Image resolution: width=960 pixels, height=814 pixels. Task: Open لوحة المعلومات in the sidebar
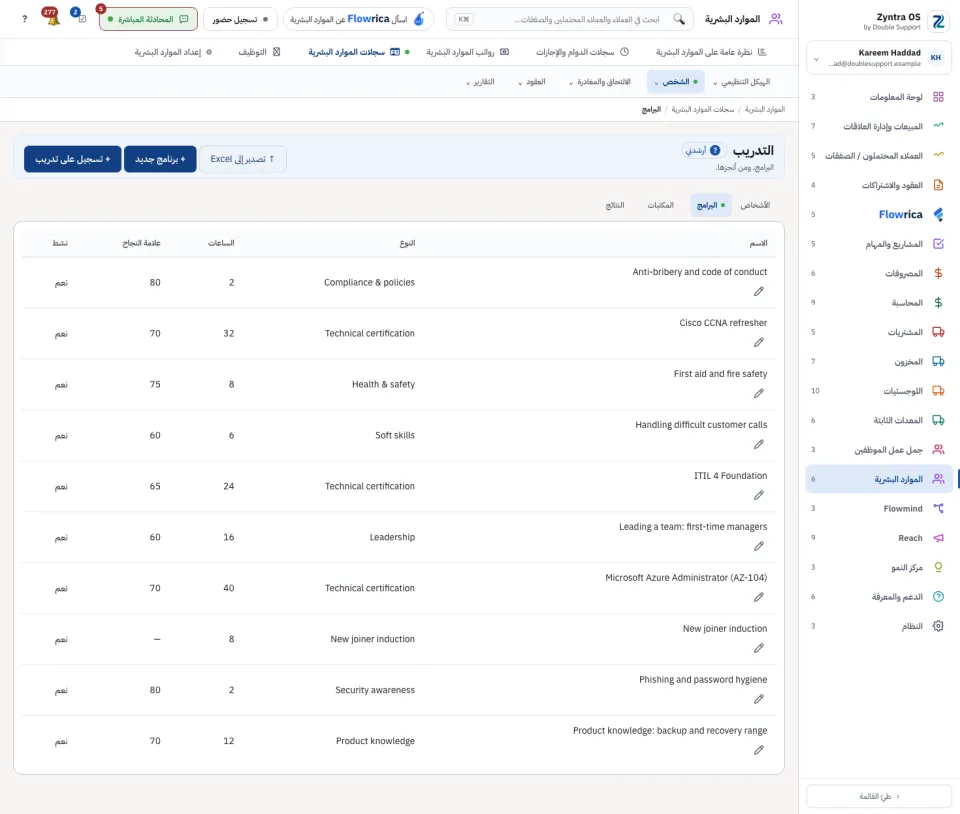point(878,97)
